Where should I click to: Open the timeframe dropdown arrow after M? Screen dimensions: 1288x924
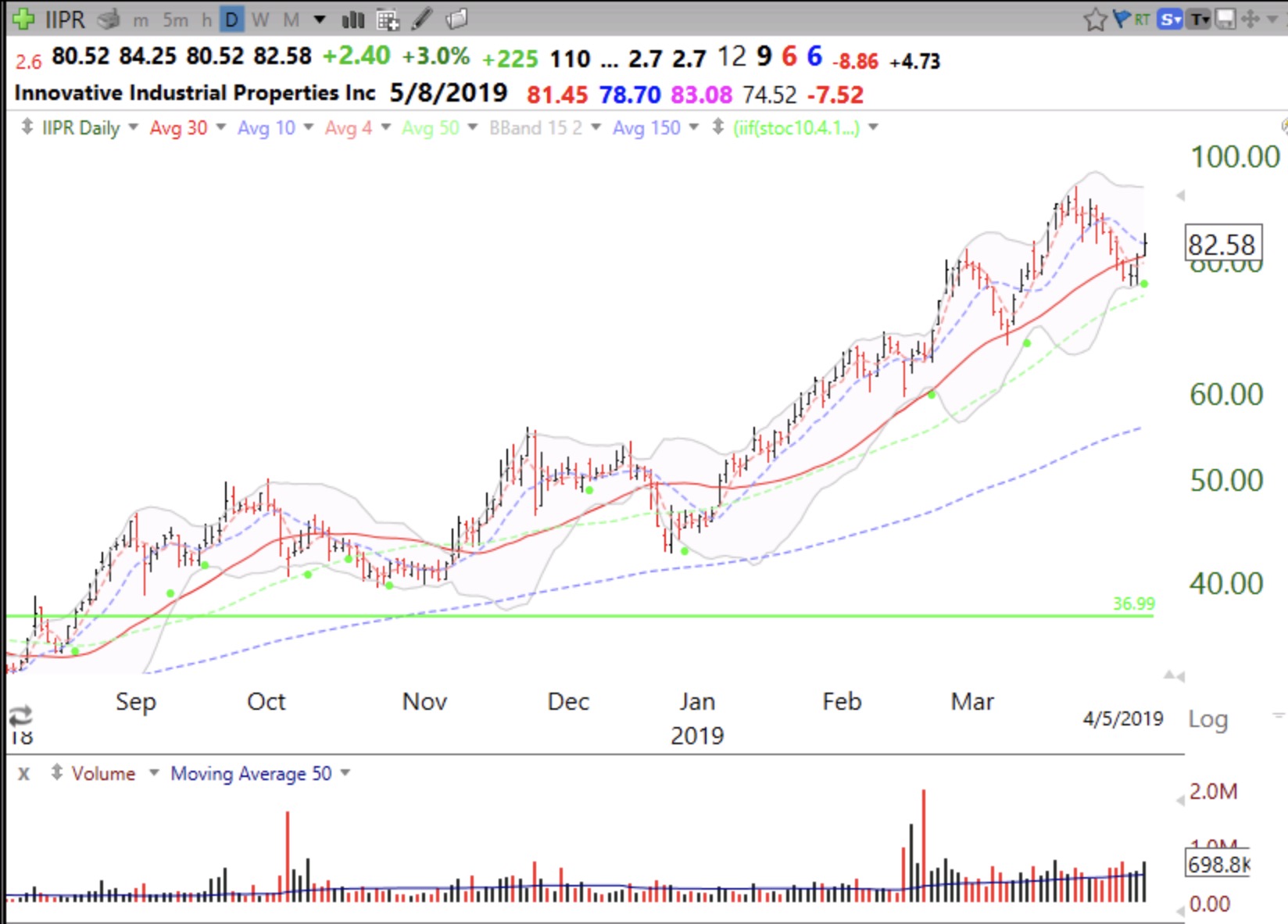[319, 20]
